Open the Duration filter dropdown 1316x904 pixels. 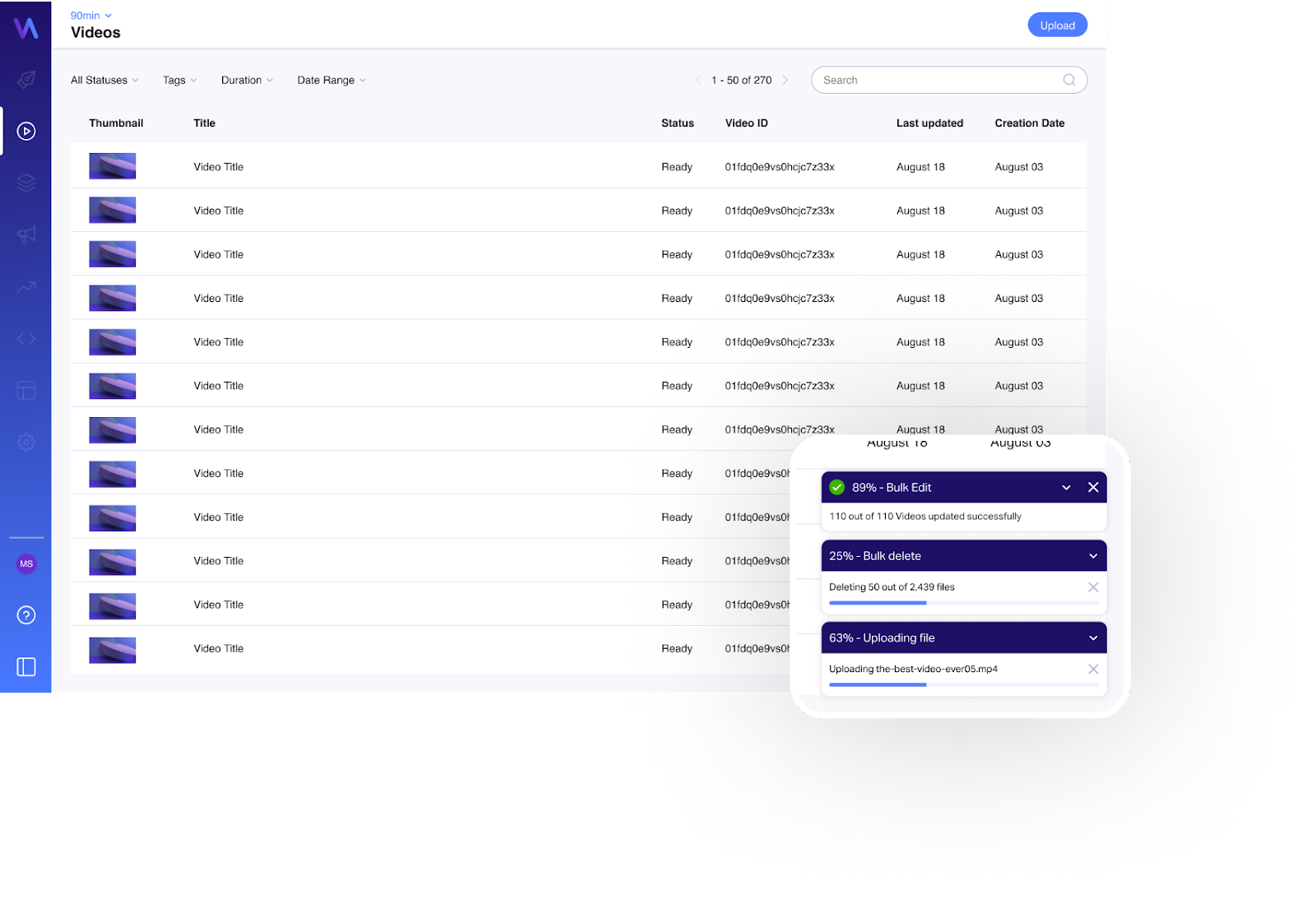[247, 80]
